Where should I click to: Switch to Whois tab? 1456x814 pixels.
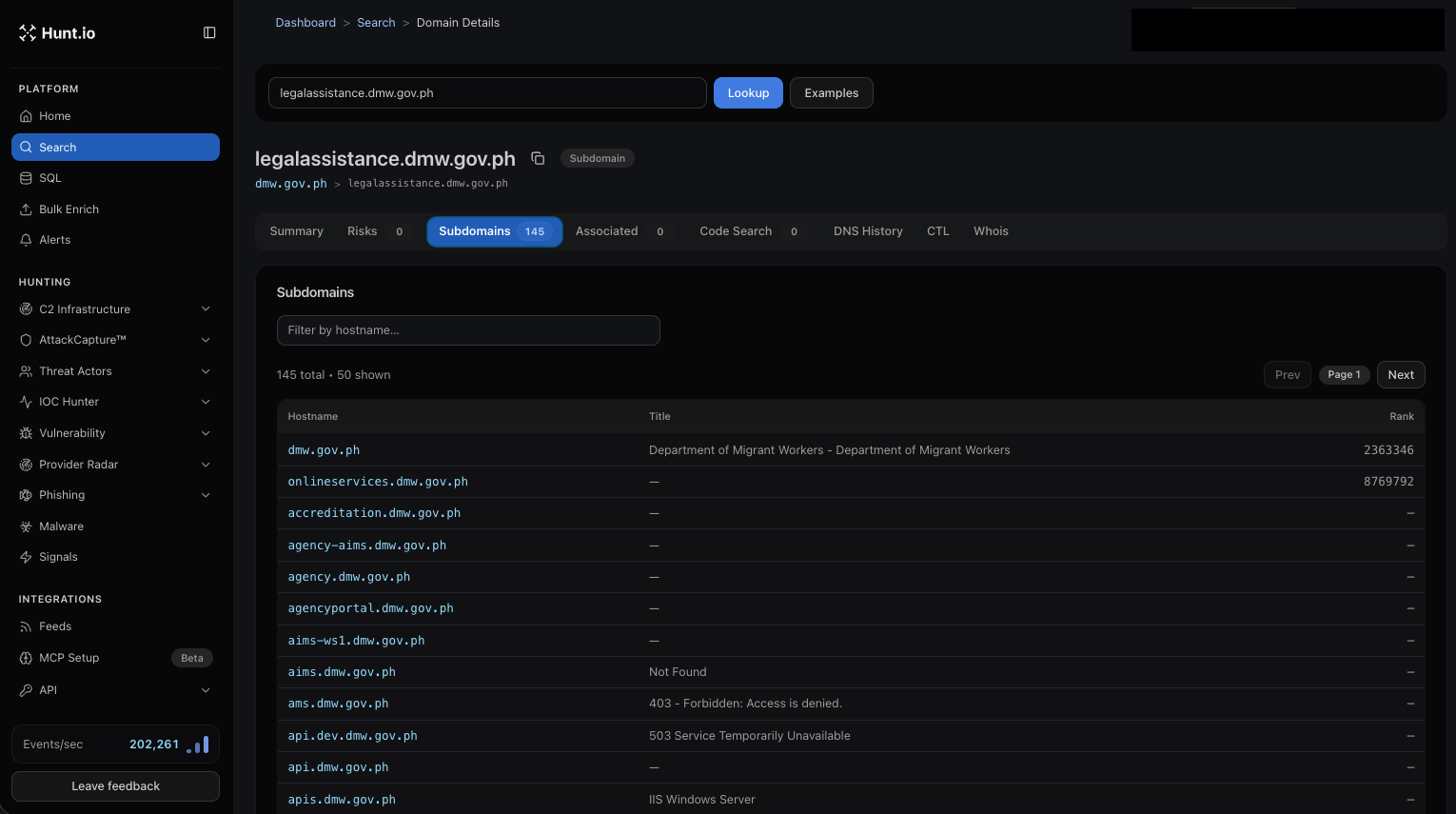[991, 231]
